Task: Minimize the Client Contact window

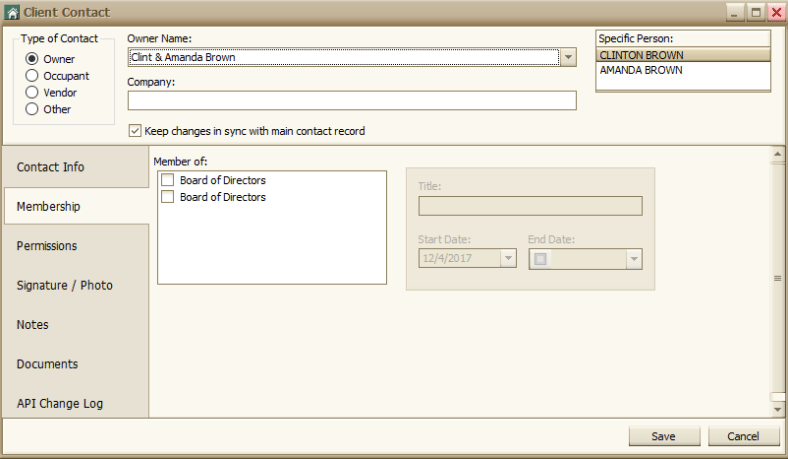Action: point(735,13)
